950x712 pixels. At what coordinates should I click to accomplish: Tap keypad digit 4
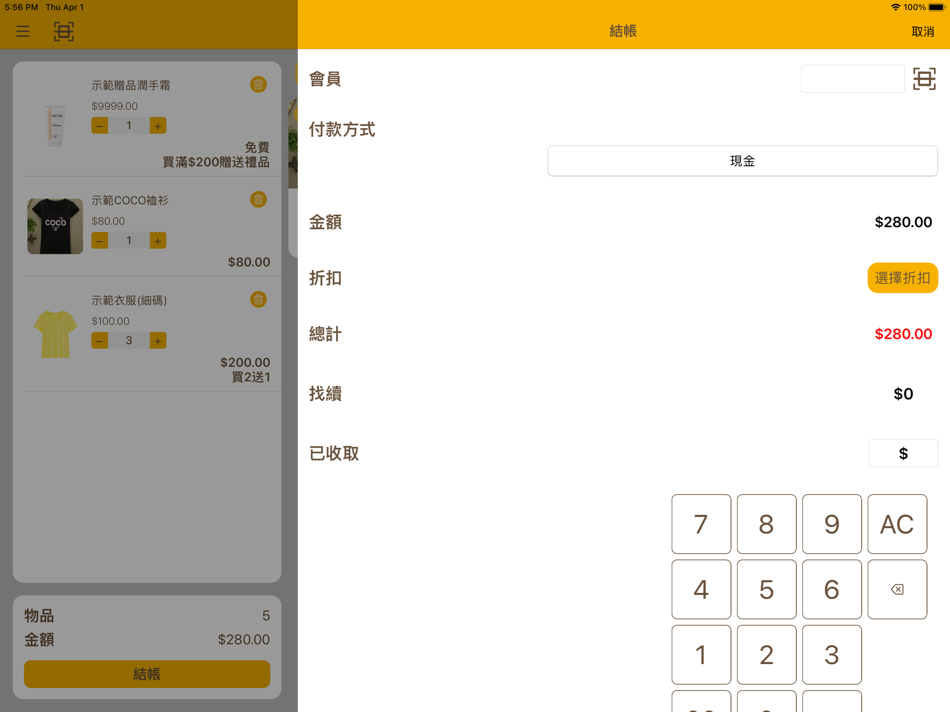(701, 590)
